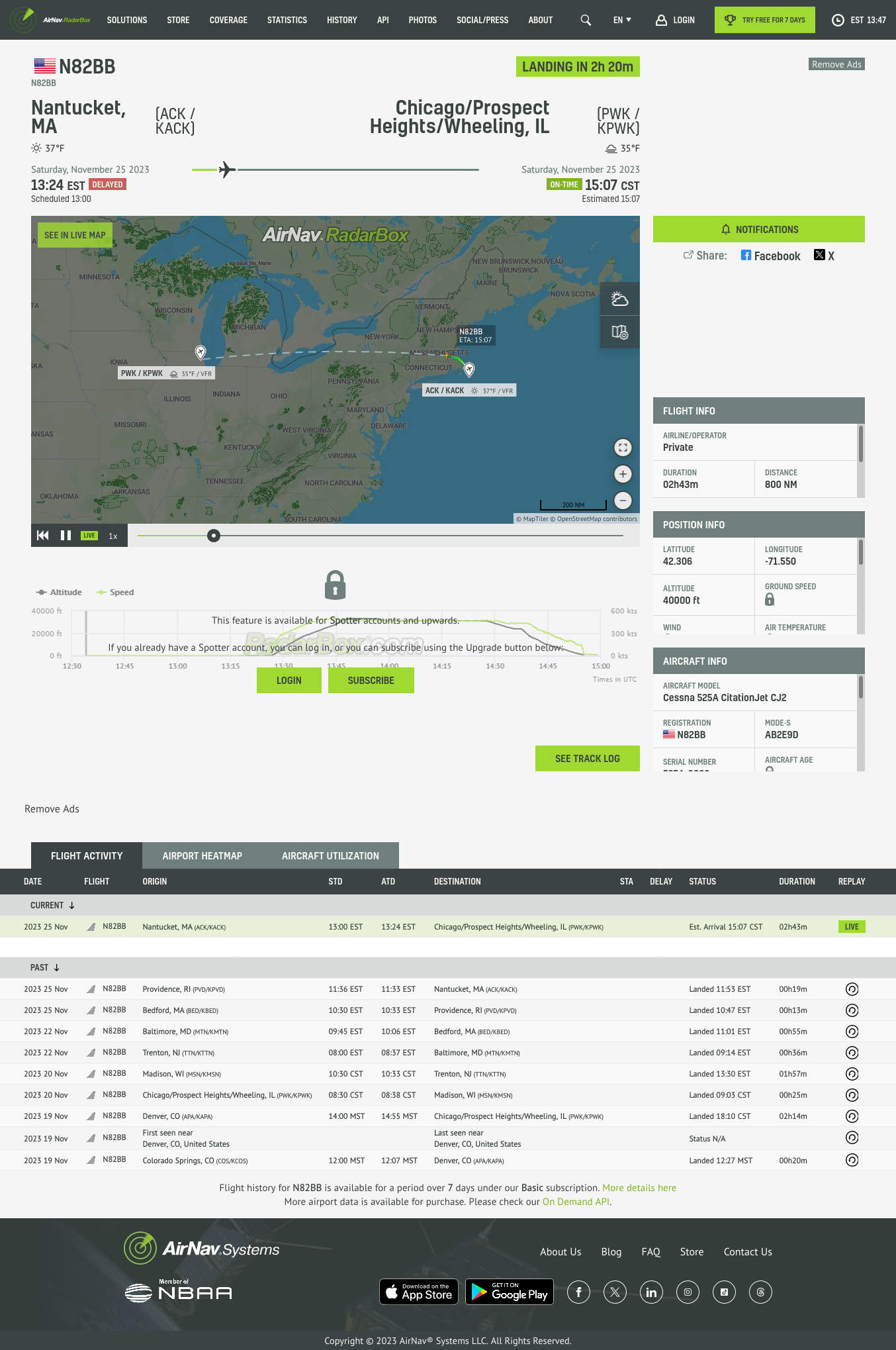Image resolution: width=896 pixels, height=1350 pixels.
Task: Zoom out on the map
Action: coord(623,501)
